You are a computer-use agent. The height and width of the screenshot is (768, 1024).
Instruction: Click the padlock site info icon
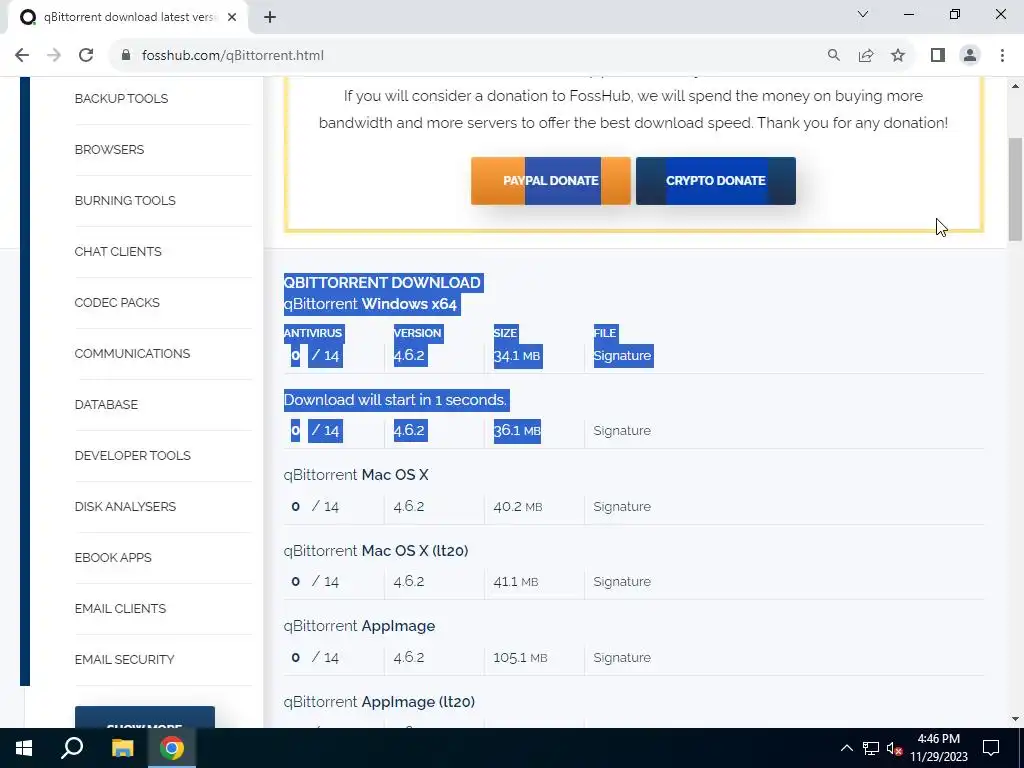click(x=126, y=56)
